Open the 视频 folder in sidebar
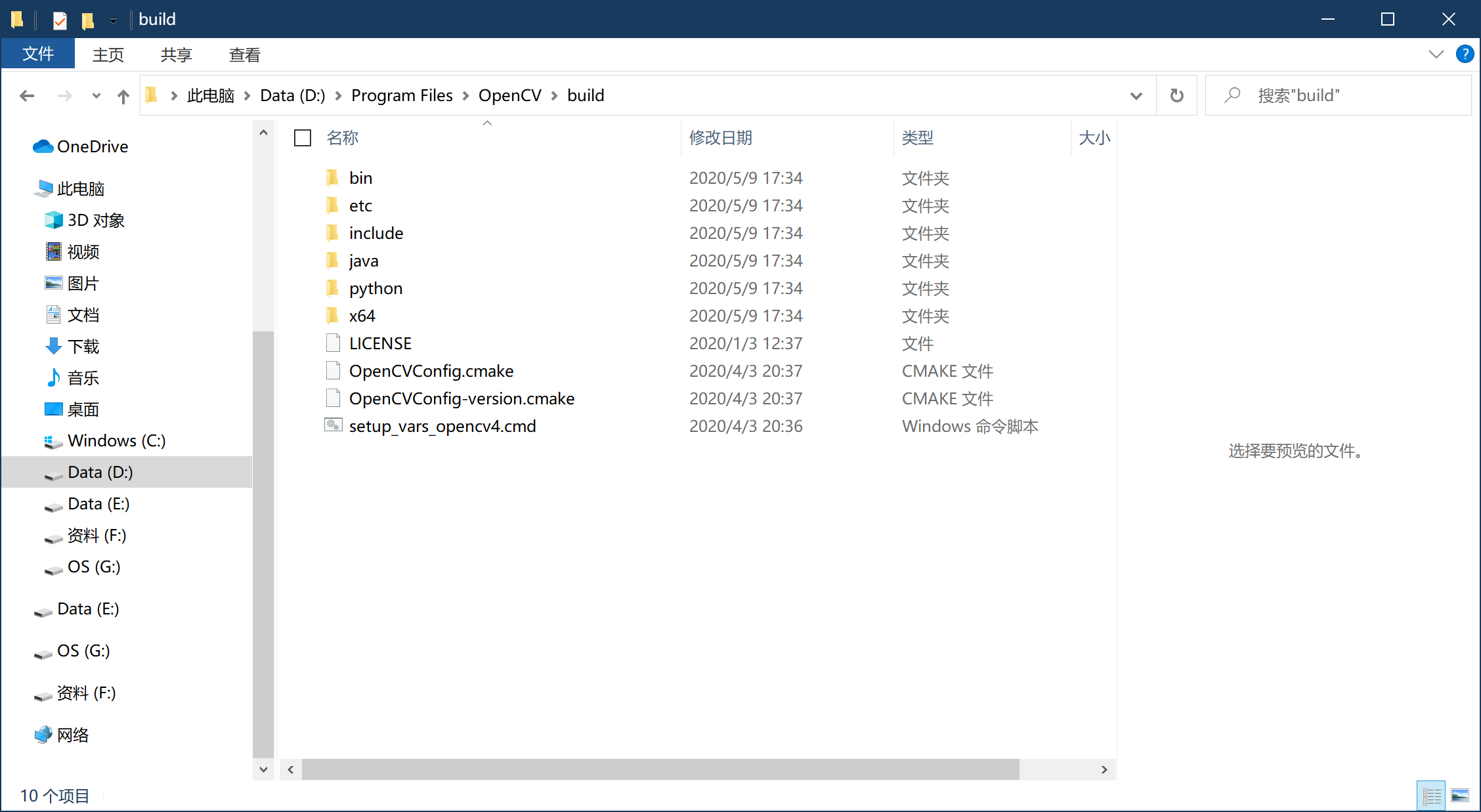The height and width of the screenshot is (812, 1481). [83, 252]
